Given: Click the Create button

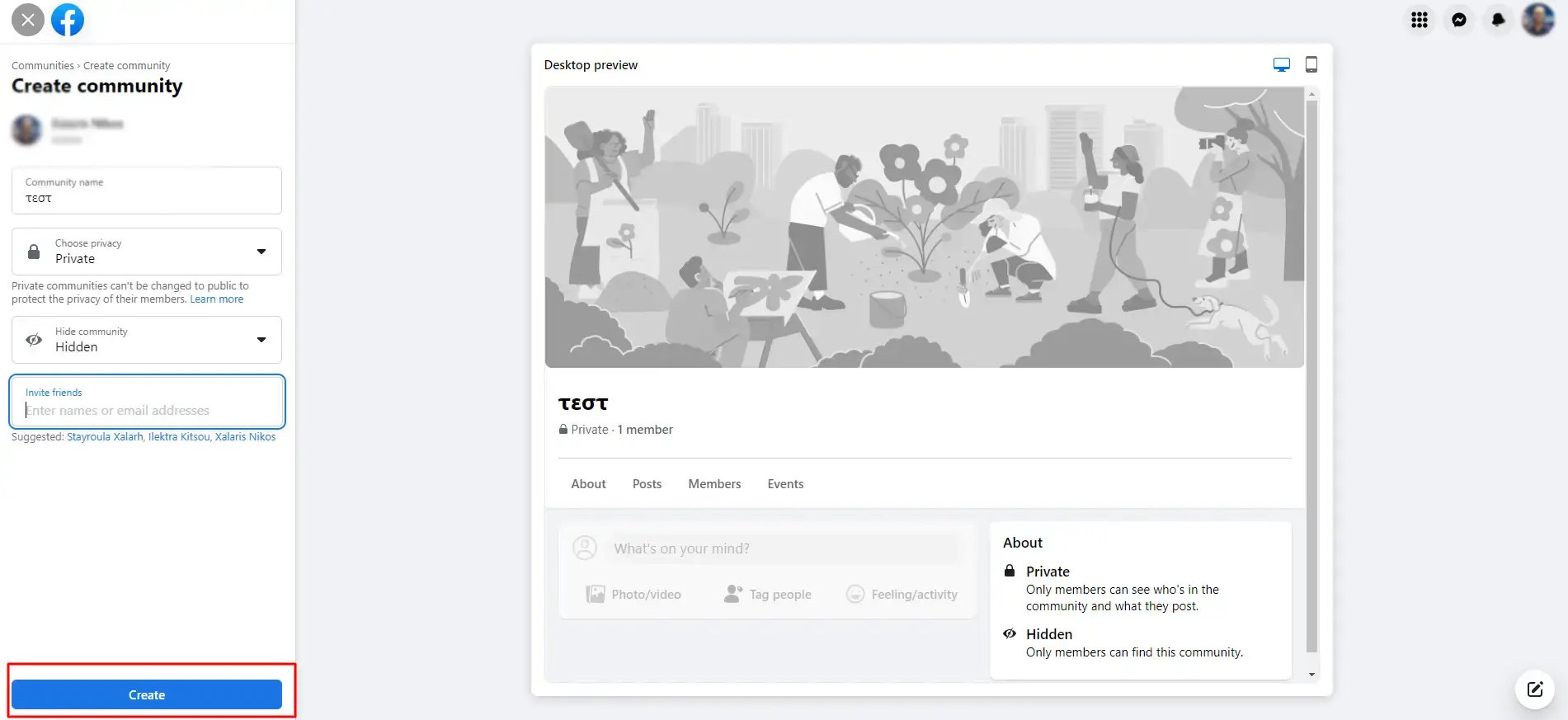Looking at the screenshot, I should point(147,694).
